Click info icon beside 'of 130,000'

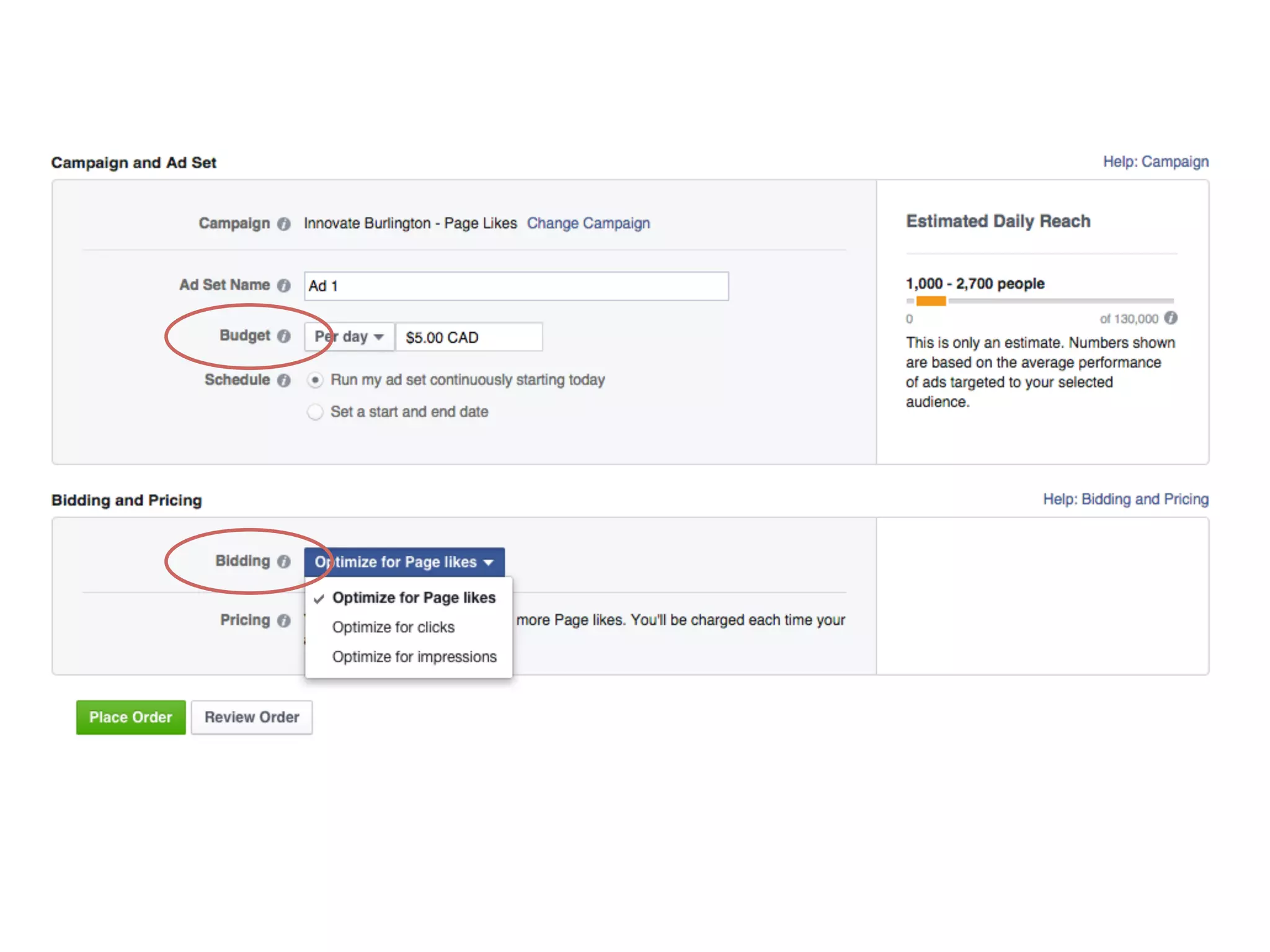tap(1170, 318)
